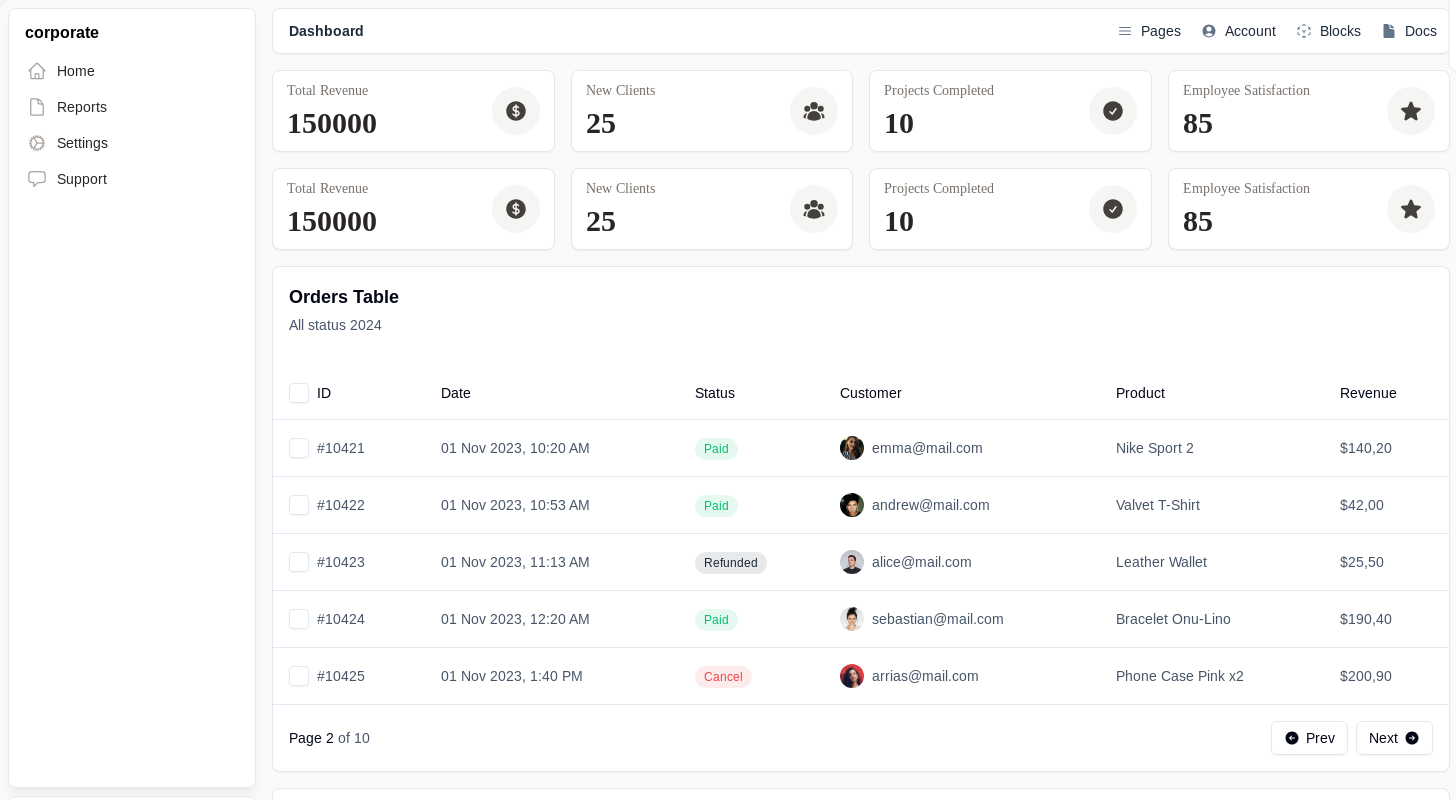Toggle the select-all checkbox beside ID header
Screen dimensions: 1456x800
299,393
